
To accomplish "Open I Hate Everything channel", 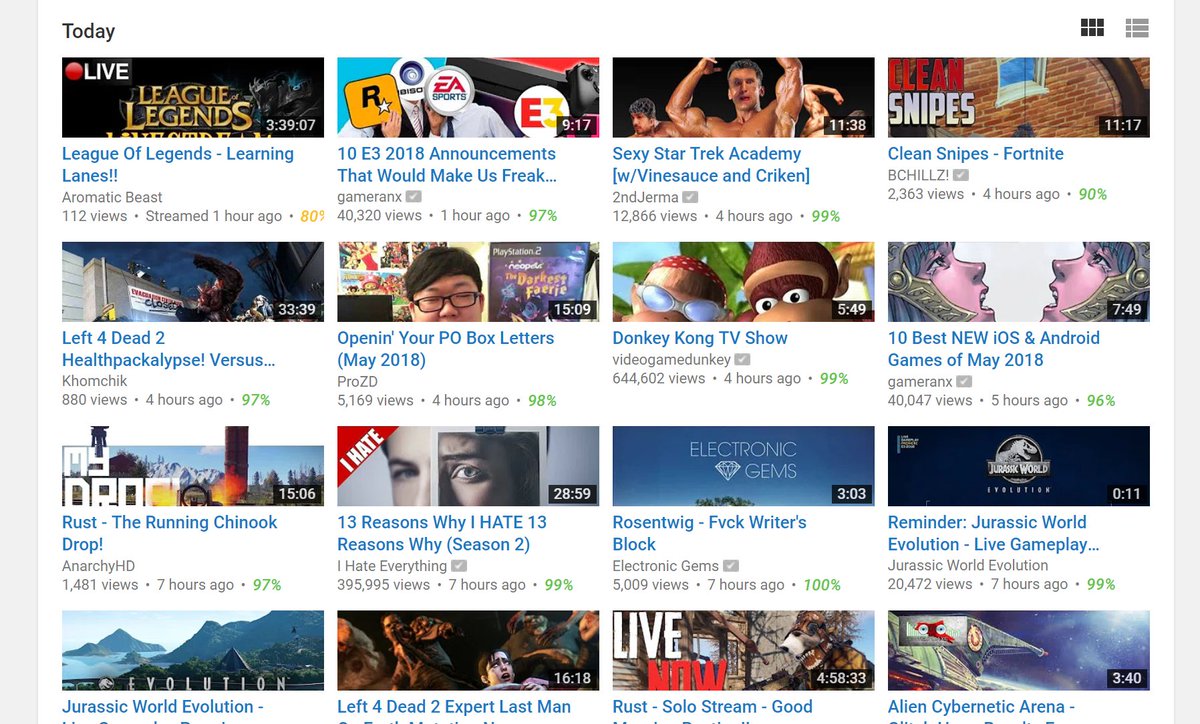I will point(392,566).
